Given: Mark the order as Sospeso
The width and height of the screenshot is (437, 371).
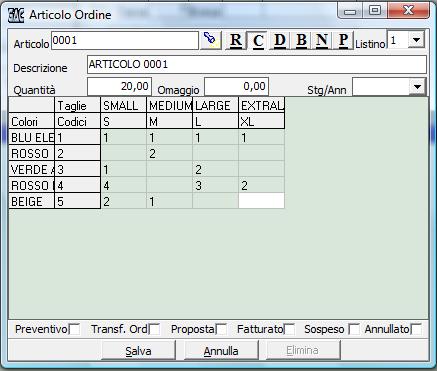Looking at the screenshot, I should (354, 329).
